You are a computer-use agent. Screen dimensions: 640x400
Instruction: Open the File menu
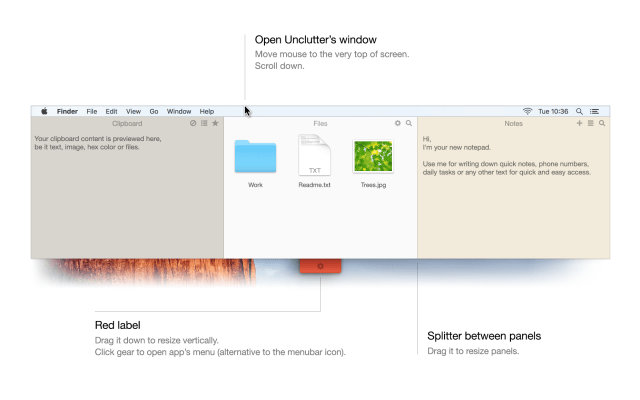pyautogui.click(x=92, y=111)
